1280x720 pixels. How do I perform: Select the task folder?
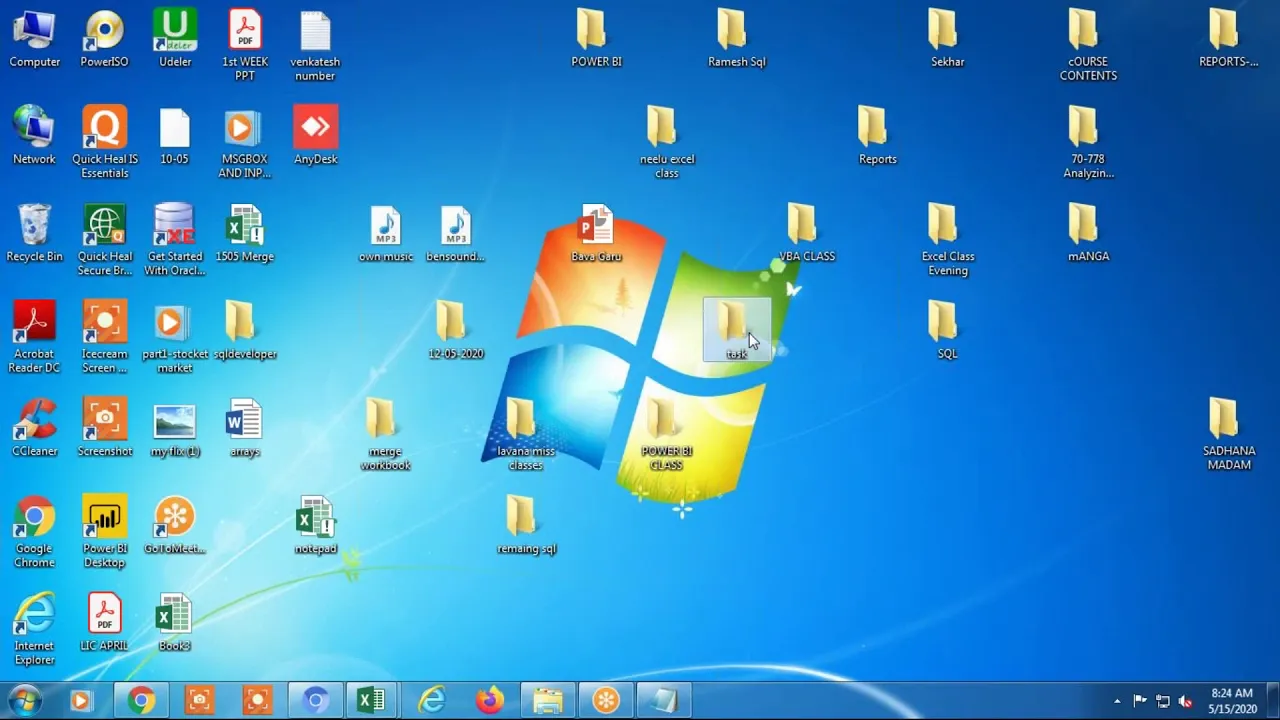736,330
